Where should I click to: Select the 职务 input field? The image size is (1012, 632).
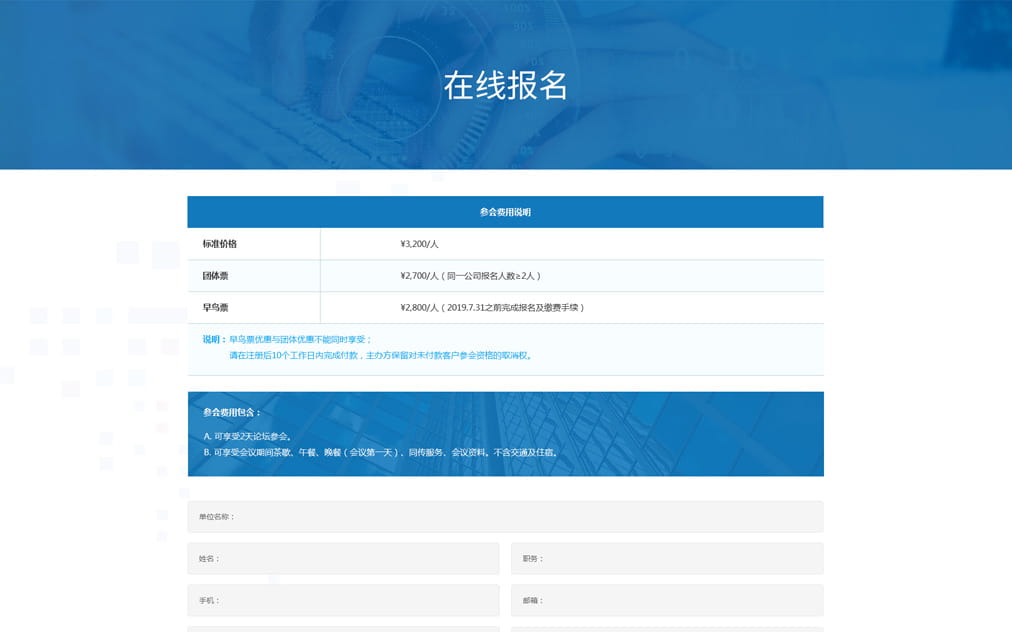coord(667,558)
